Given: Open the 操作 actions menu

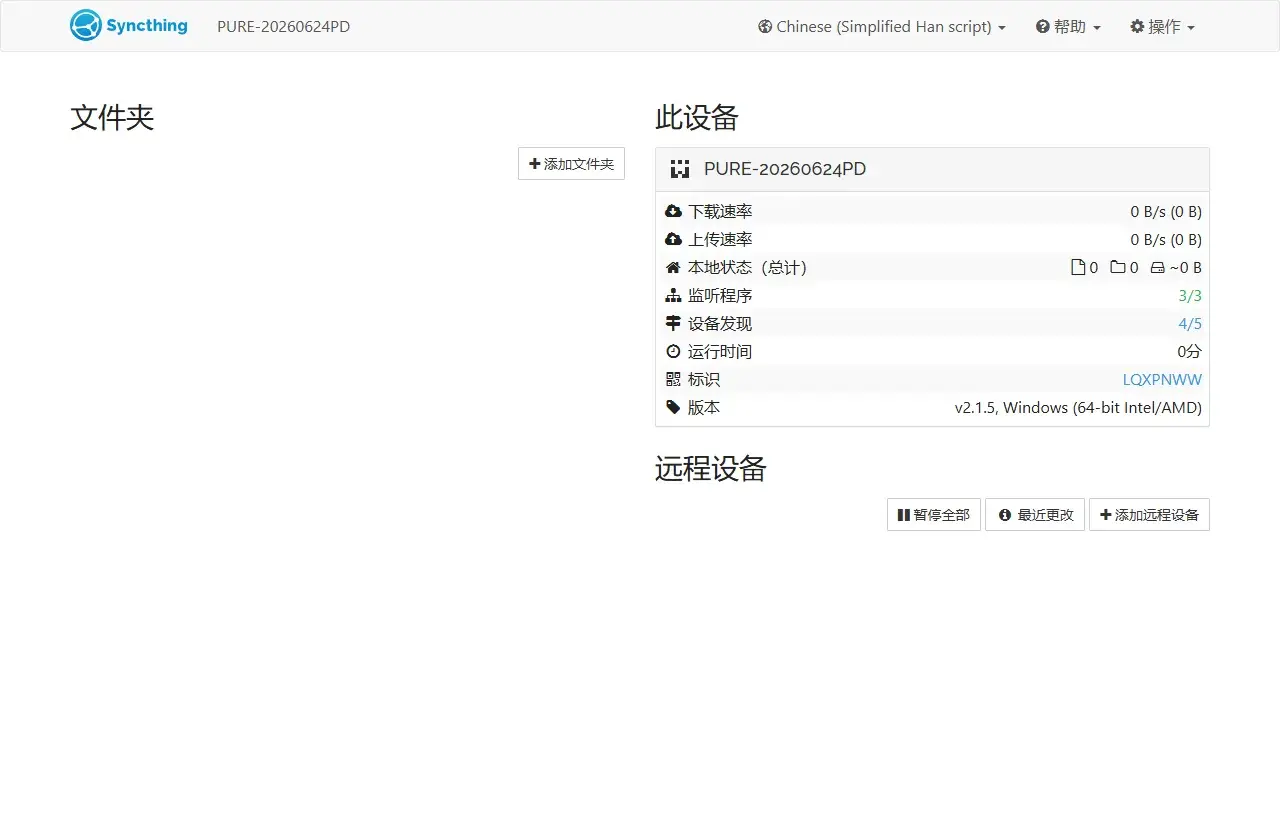Looking at the screenshot, I should [x=1162, y=27].
